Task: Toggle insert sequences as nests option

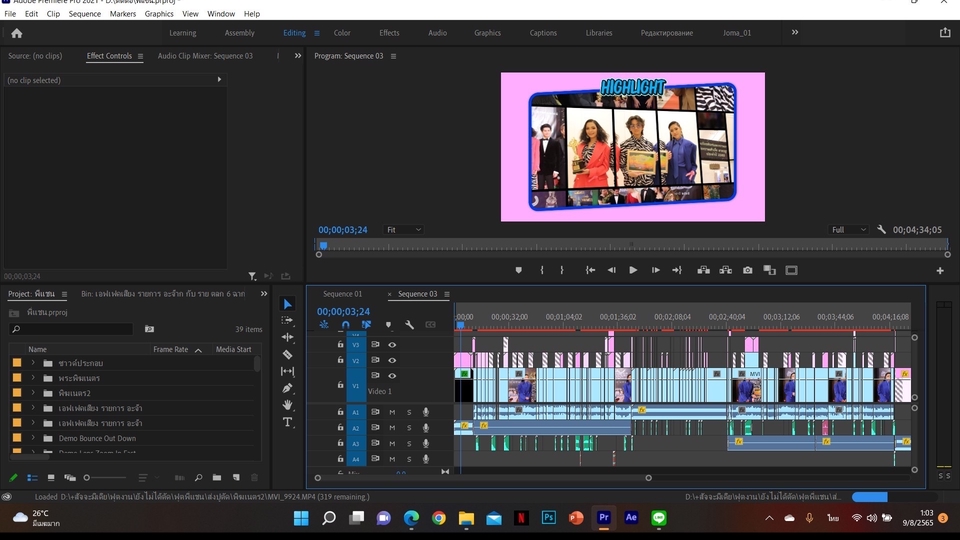Action: click(x=324, y=324)
